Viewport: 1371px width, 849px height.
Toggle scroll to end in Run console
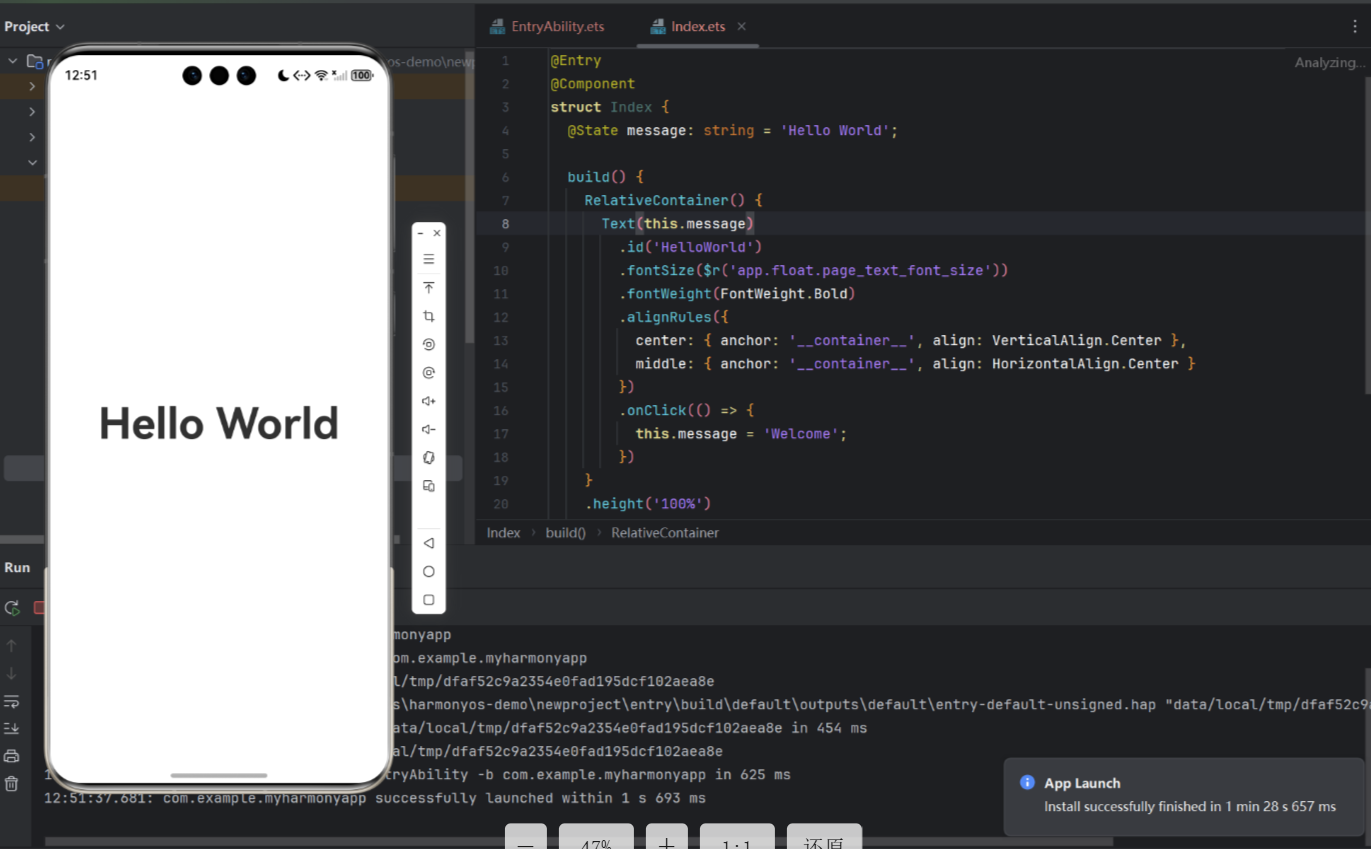point(11,728)
